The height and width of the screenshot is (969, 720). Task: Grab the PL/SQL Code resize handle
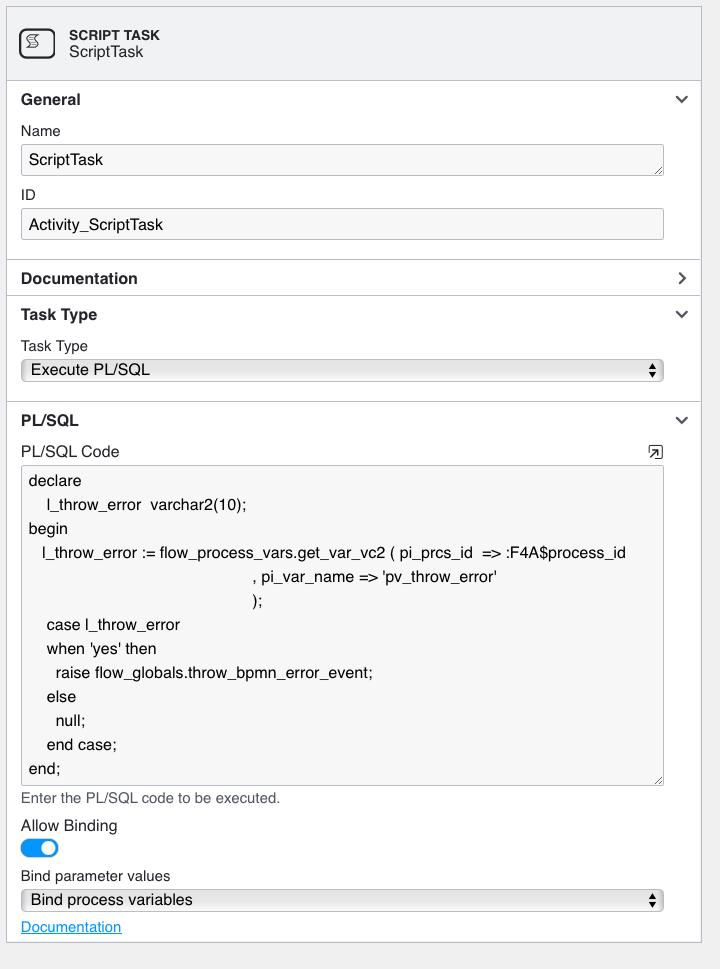coord(659,781)
